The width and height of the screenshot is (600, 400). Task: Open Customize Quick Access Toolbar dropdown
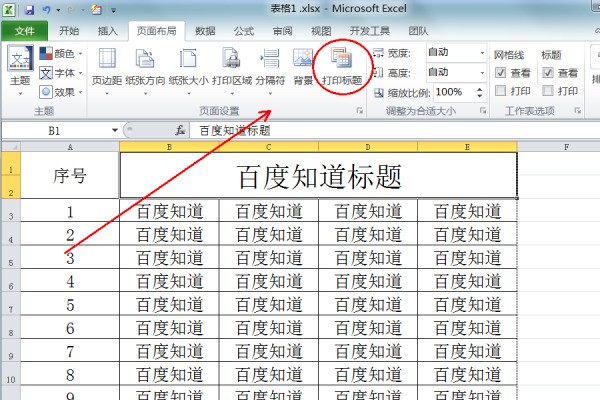[x=113, y=10]
